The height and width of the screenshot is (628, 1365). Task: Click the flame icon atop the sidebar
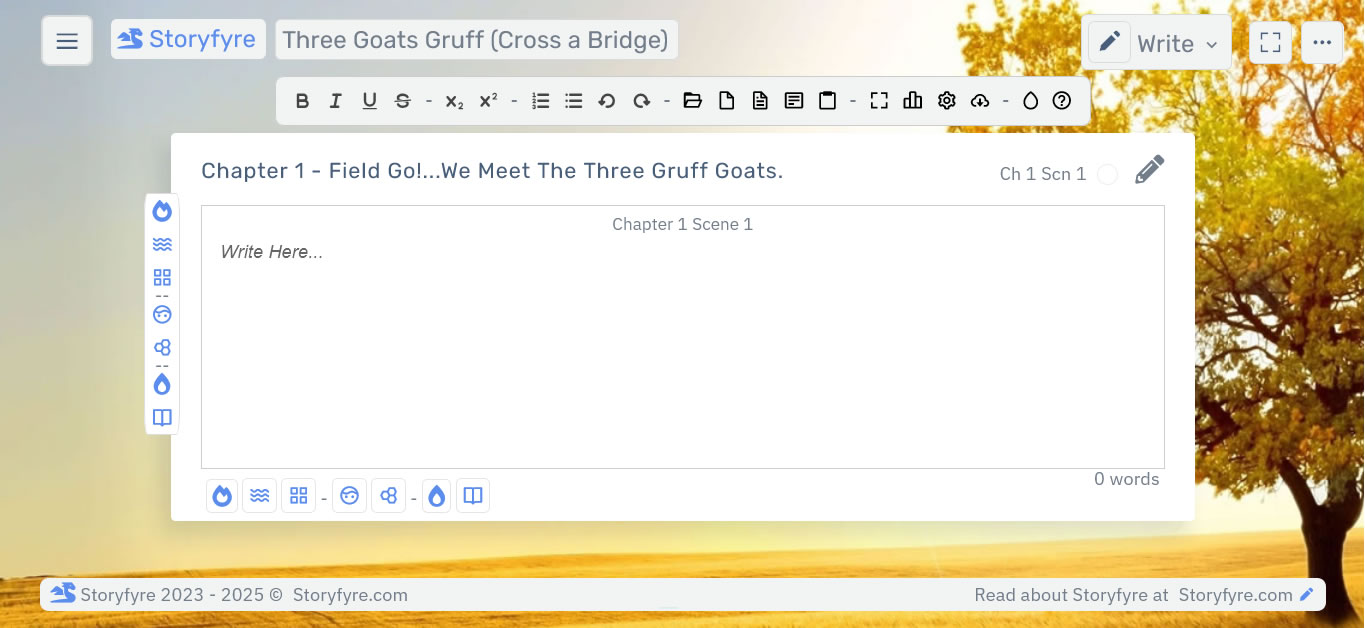162,211
